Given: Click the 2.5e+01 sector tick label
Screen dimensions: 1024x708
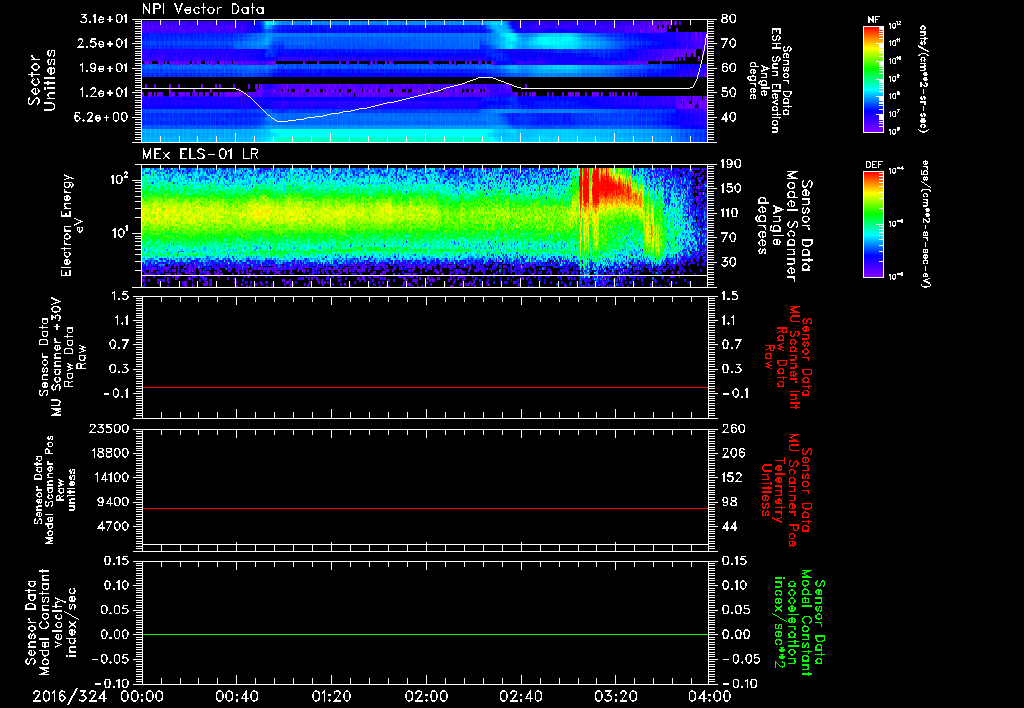Looking at the screenshot, I should 104,43.
